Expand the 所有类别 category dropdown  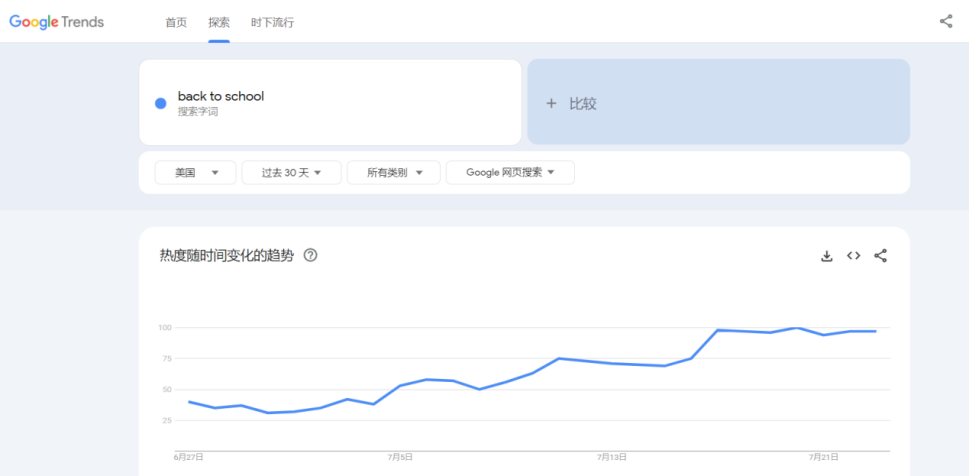tap(394, 172)
